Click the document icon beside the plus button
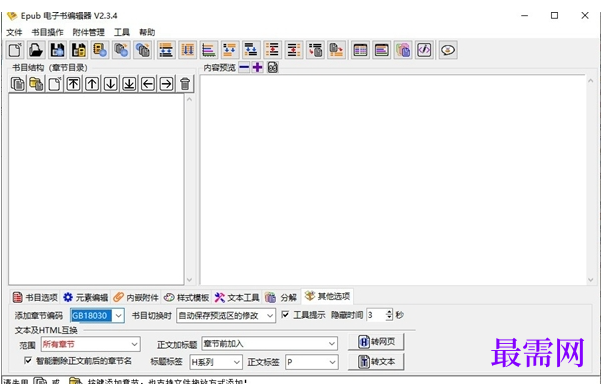The height and width of the screenshot is (384, 603). (273, 68)
